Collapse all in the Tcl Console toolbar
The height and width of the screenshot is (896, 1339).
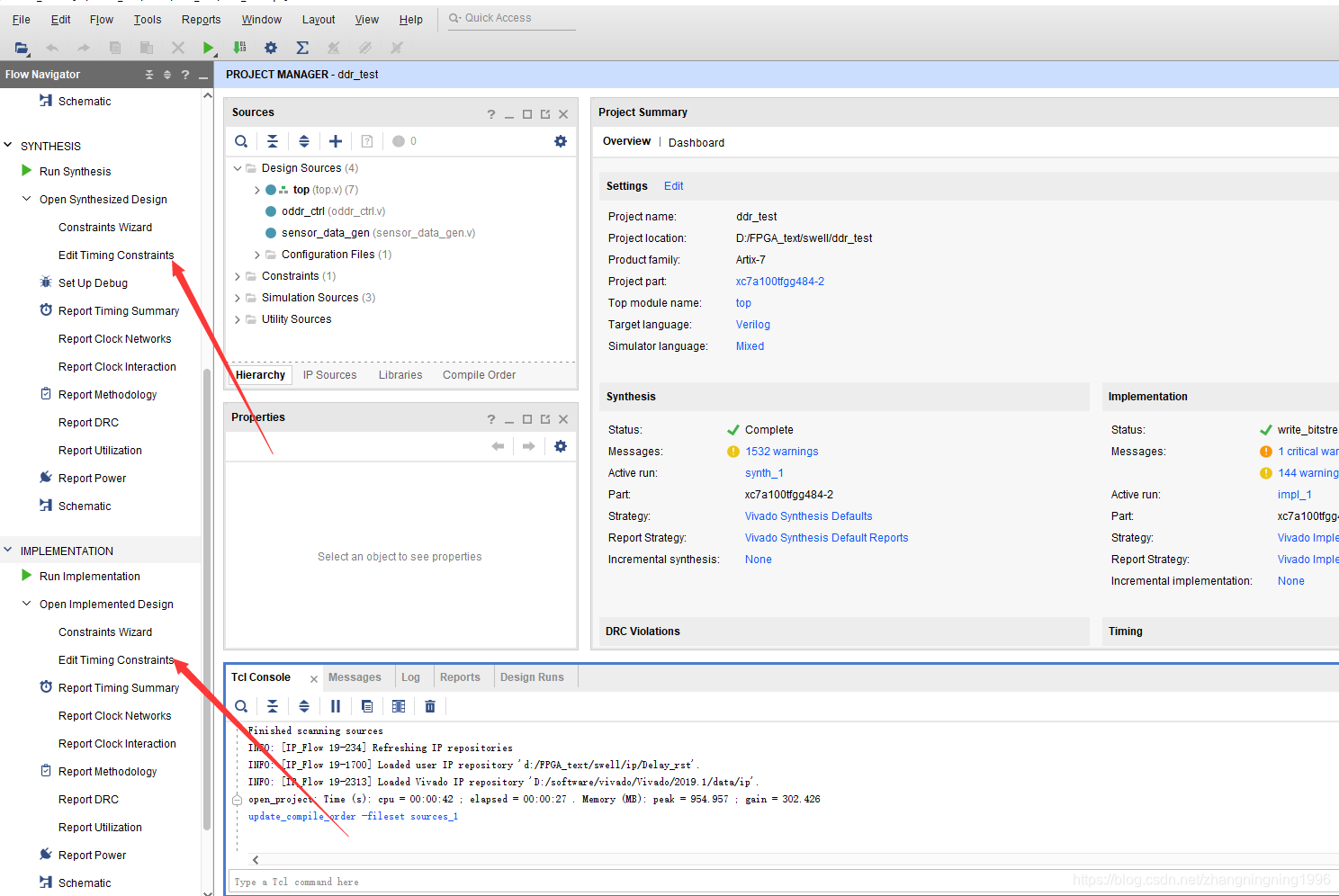[x=273, y=706]
